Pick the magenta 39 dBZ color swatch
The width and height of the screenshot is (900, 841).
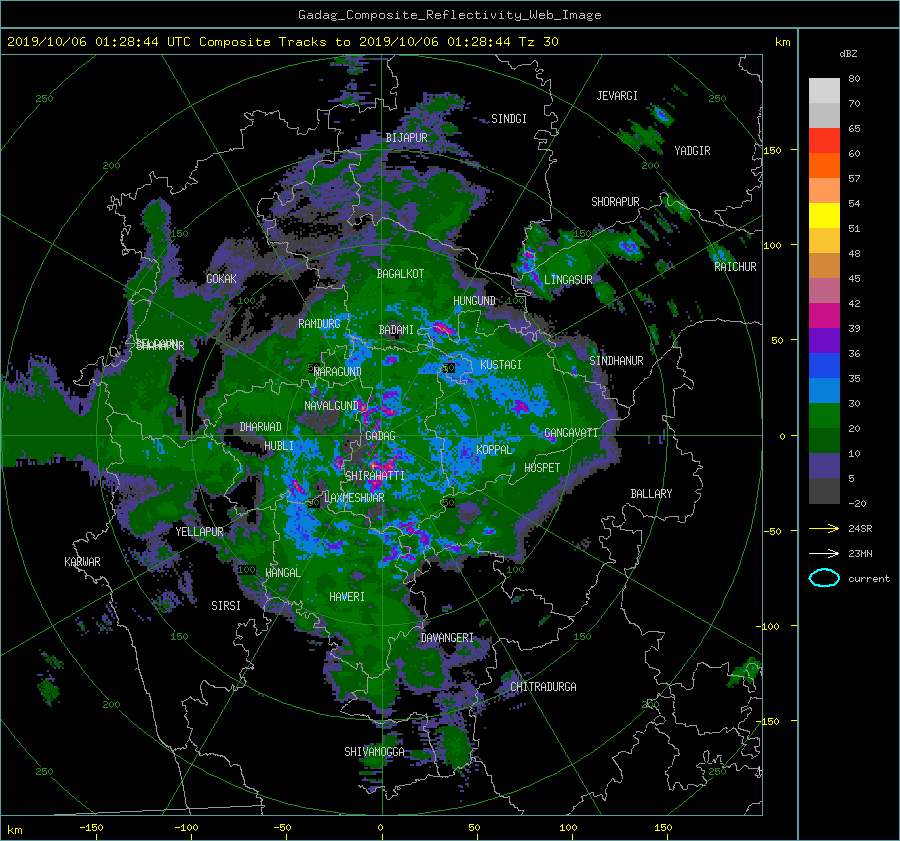point(824,316)
